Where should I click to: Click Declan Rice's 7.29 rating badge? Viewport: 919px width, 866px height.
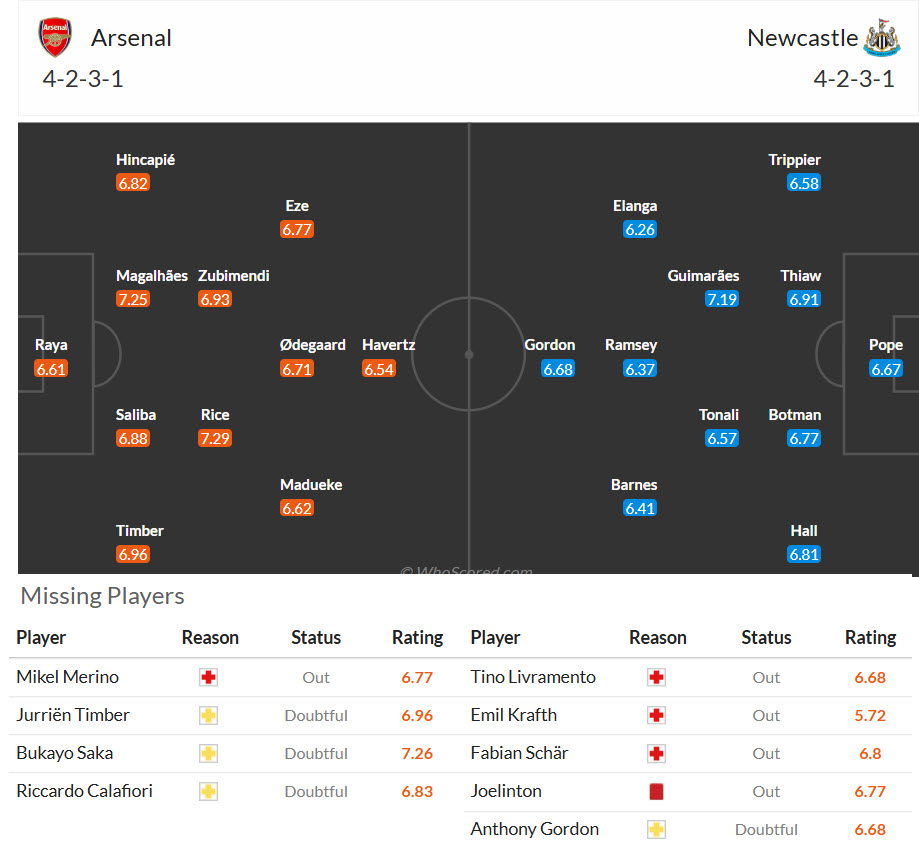(215, 438)
